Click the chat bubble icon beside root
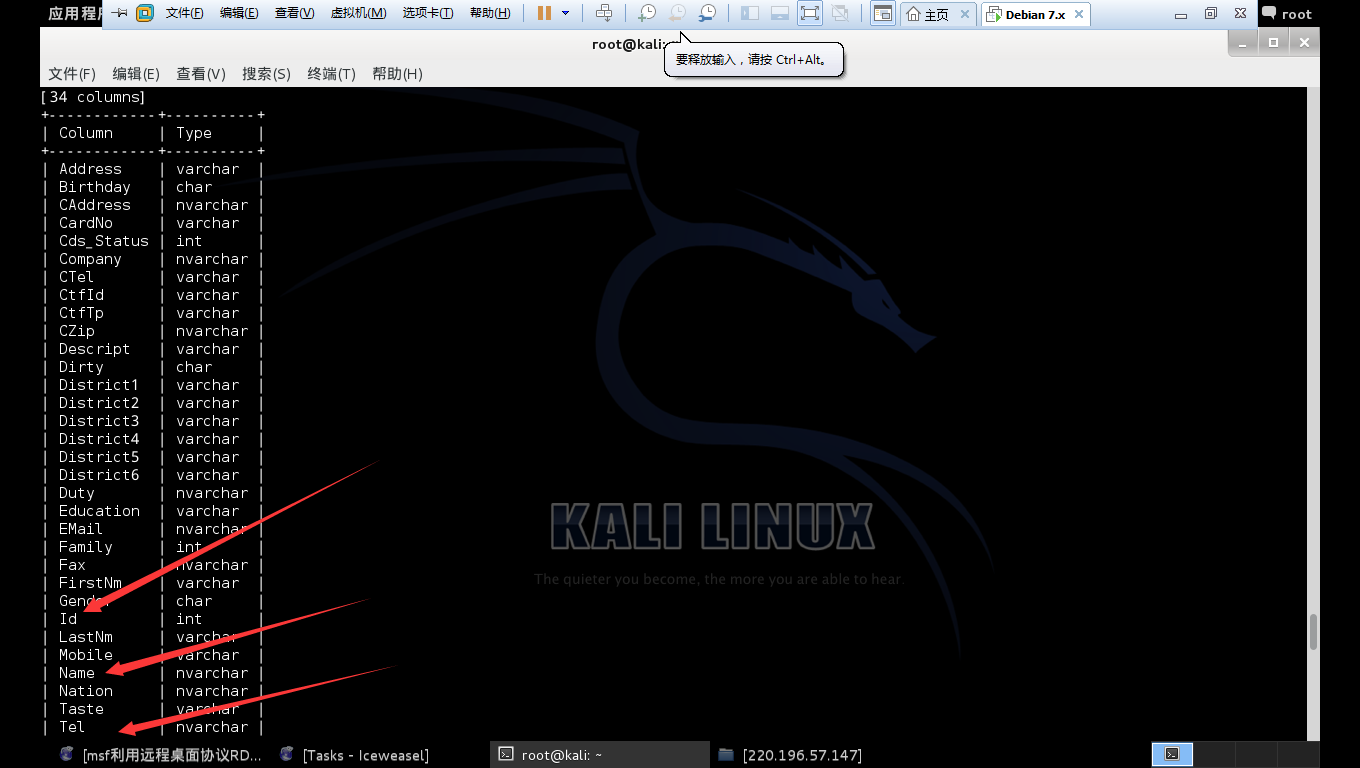This screenshot has width=1360, height=768. pos(1269,13)
